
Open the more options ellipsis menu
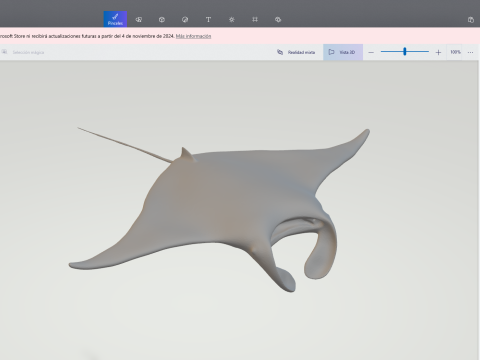470,52
